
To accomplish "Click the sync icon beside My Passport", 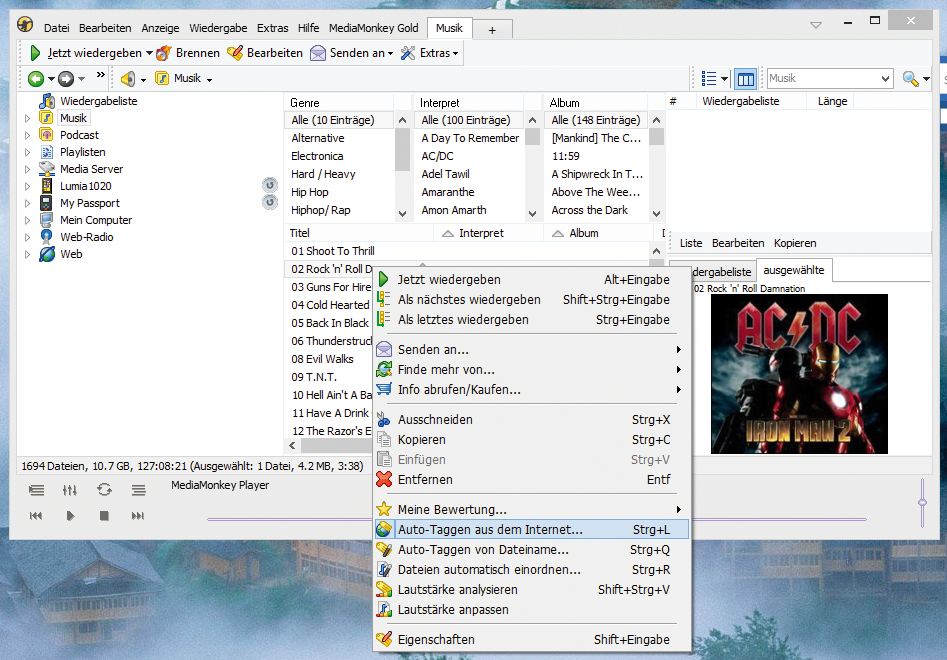I will click(x=270, y=202).
